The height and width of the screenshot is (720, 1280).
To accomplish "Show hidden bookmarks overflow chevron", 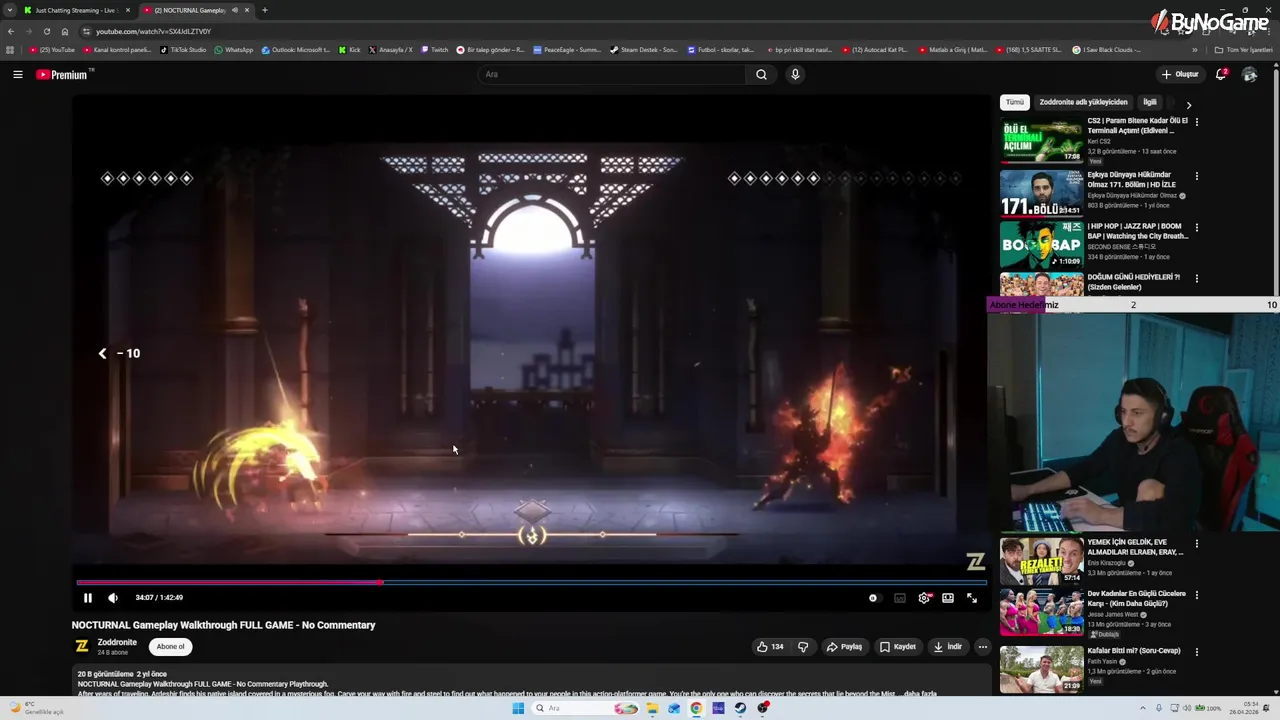I will coord(1194,49).
